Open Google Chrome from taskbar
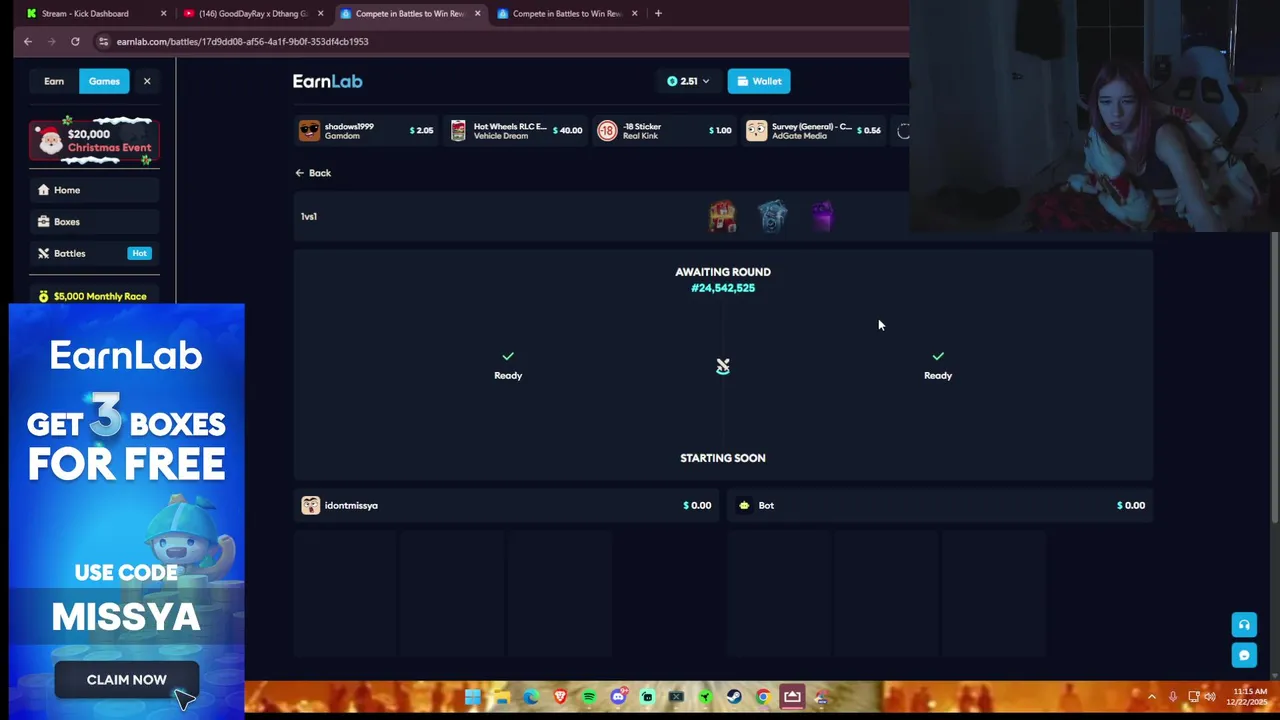This screenshot has height=720, width=1280. 763,697
